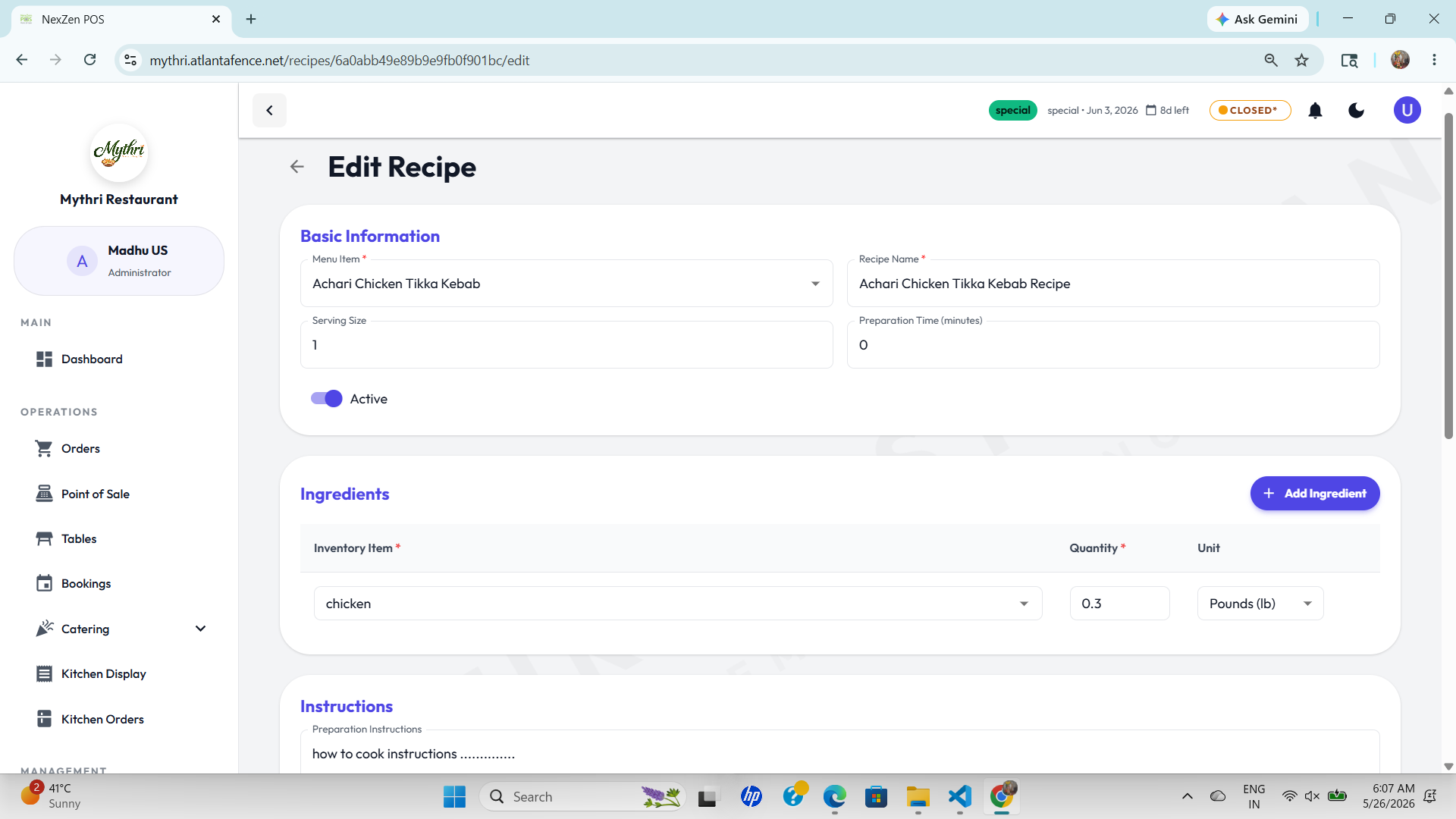Image resolution: width=1456 pixels, height=819 pixels.
Task: Reload the page
Action: point(89,60)
